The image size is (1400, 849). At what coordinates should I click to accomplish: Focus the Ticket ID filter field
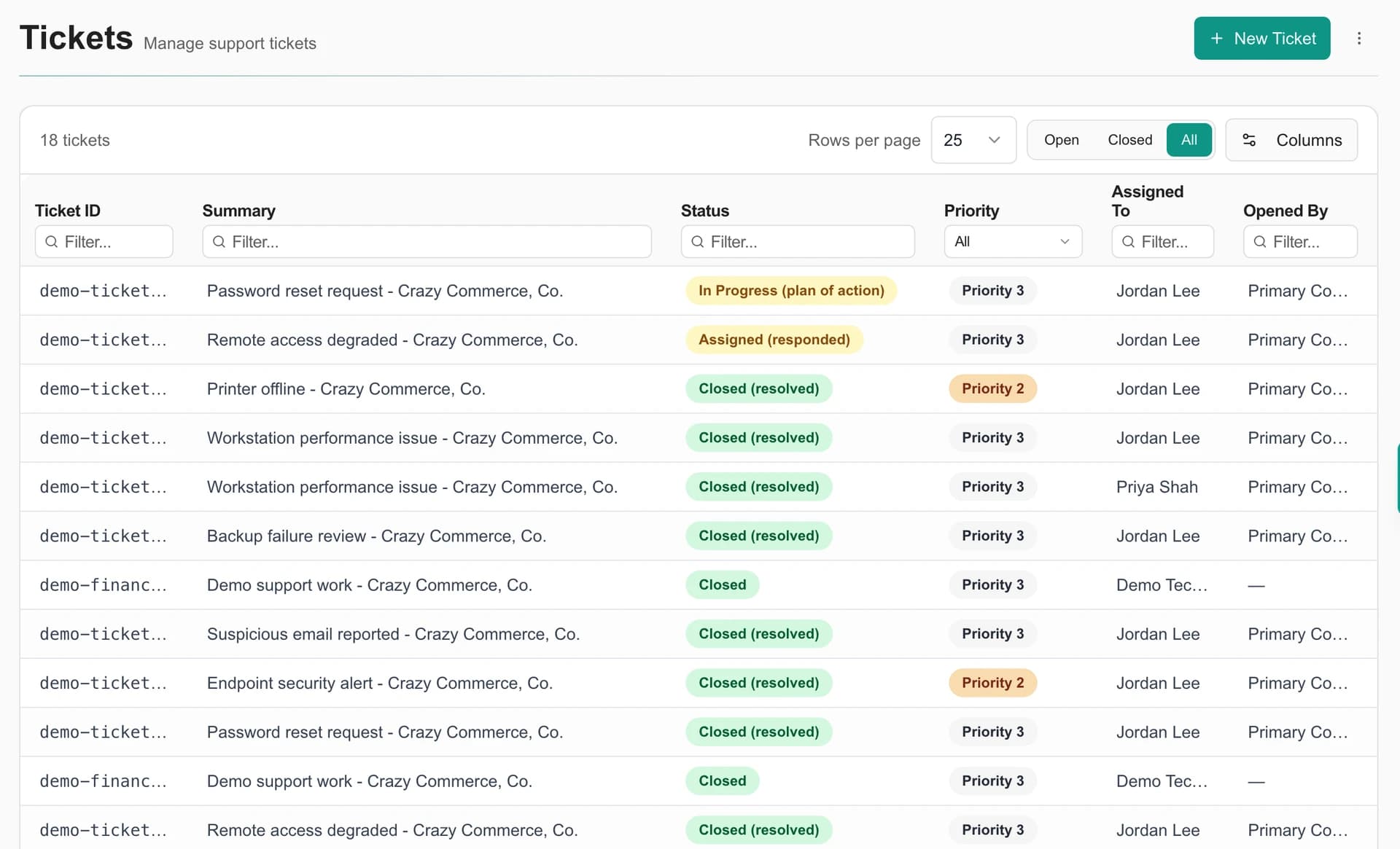coord(104,242)
